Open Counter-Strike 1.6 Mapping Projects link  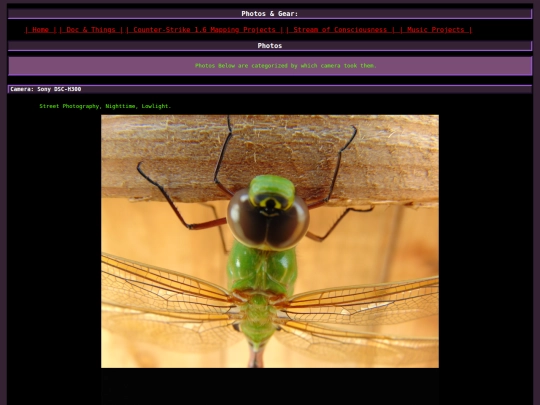[x=204, y=30]
